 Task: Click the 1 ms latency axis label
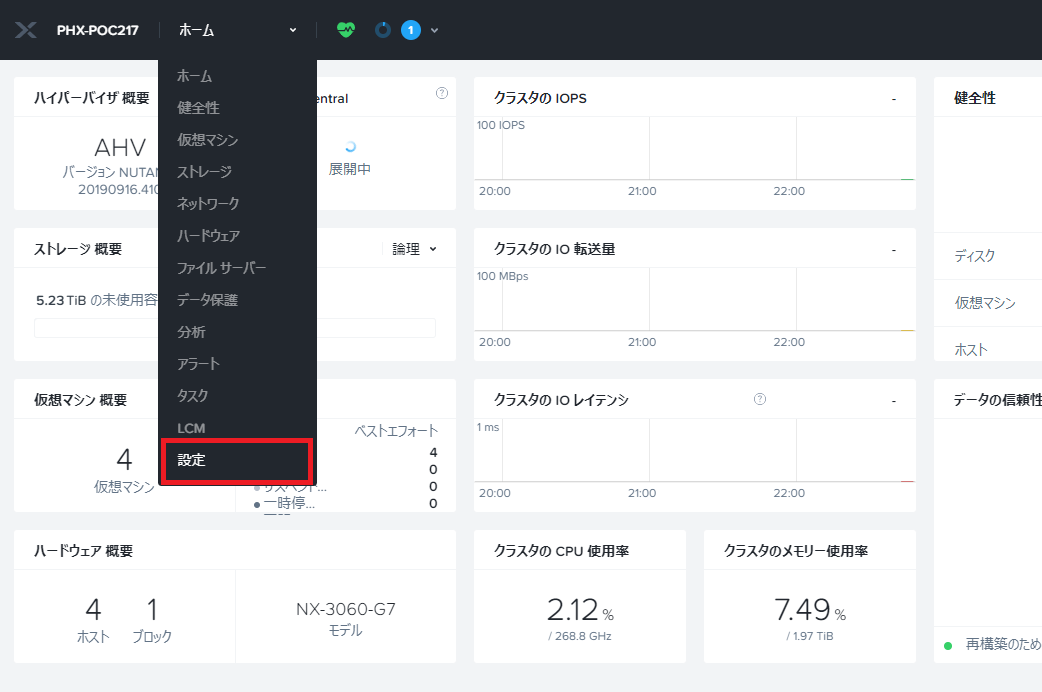coord(488,427)
